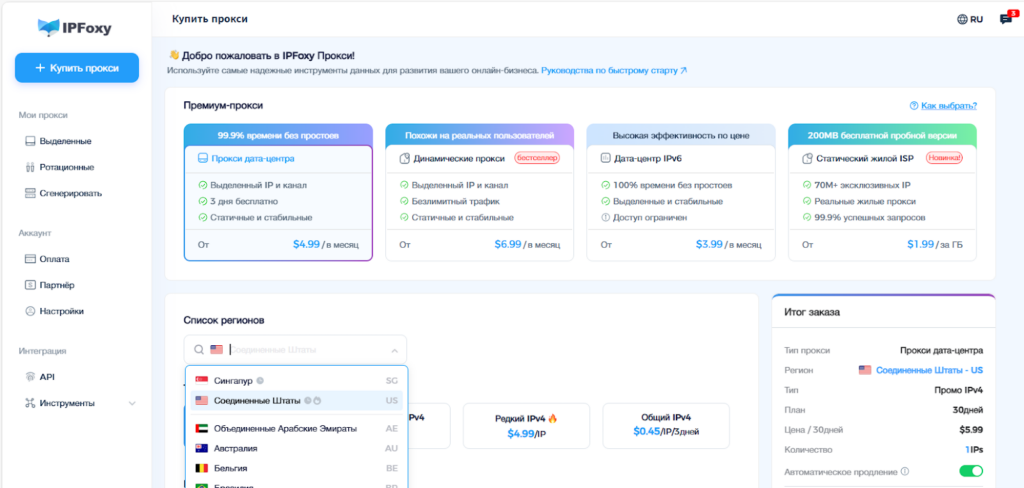
Task: Click the Партнёр sidebar icon
Action: point(29,285)
